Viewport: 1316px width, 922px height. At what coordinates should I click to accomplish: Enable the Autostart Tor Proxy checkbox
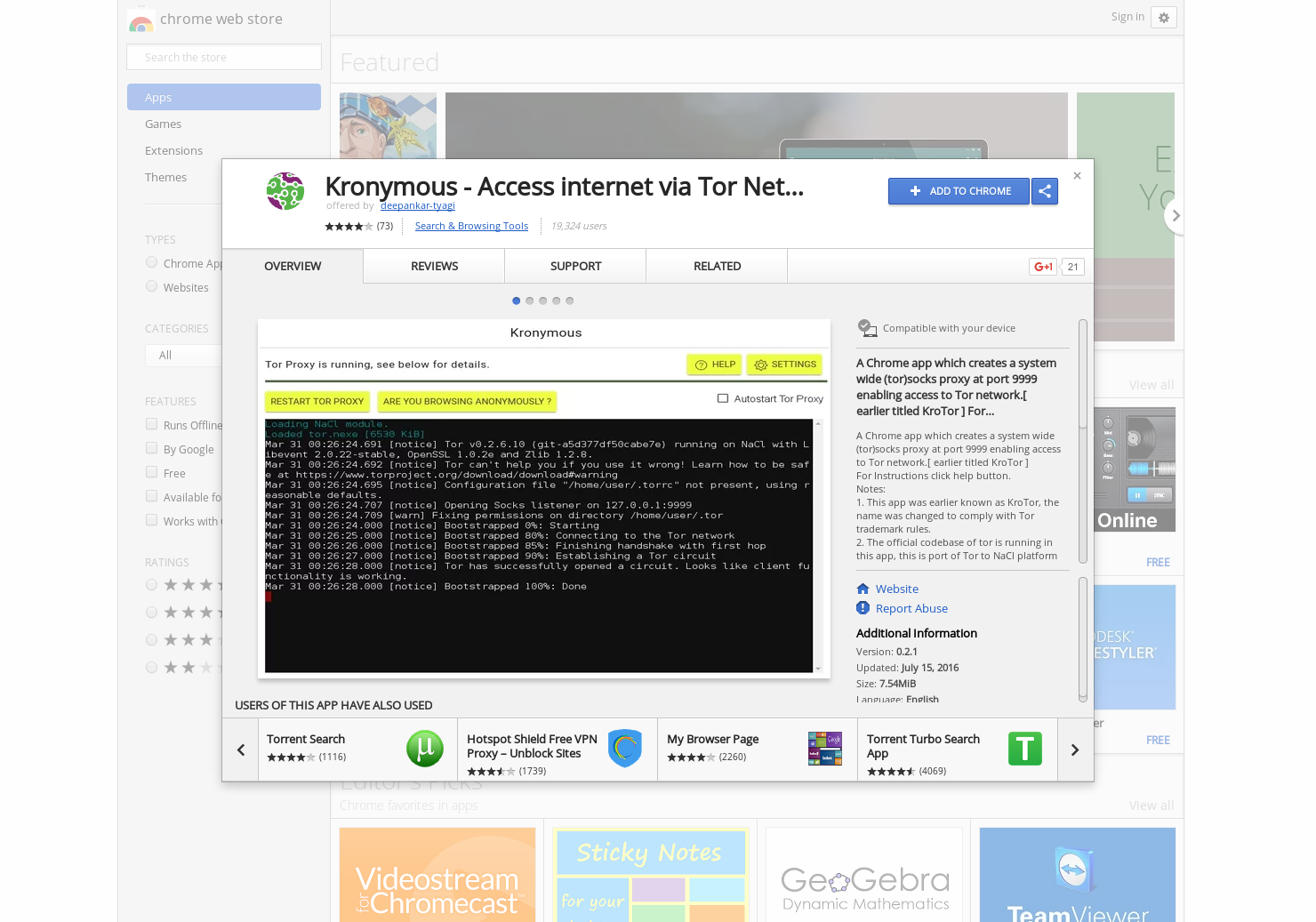pyautogui.click(x=724, y=398)
